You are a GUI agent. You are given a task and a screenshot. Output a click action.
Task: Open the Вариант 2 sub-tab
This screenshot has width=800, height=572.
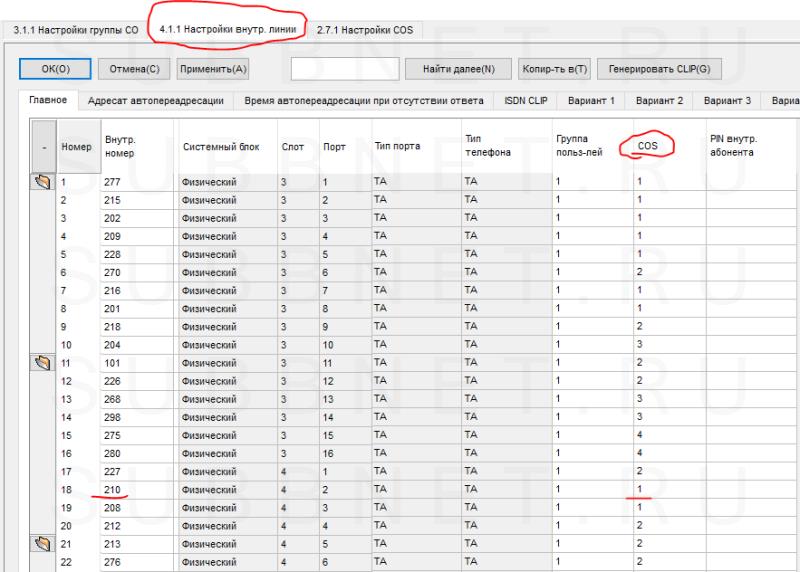point(659,101)
